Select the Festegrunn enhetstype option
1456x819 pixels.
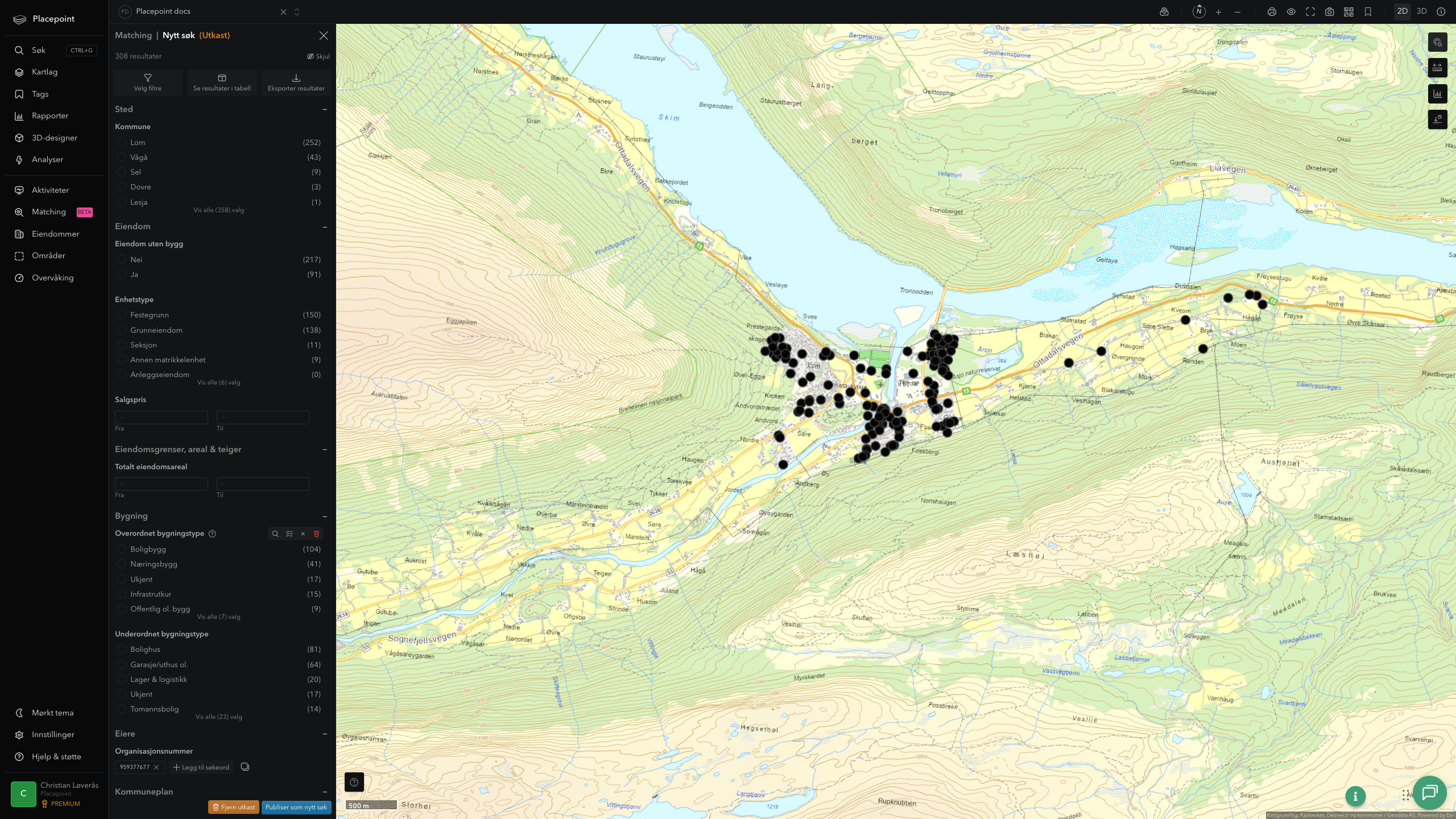121,315
